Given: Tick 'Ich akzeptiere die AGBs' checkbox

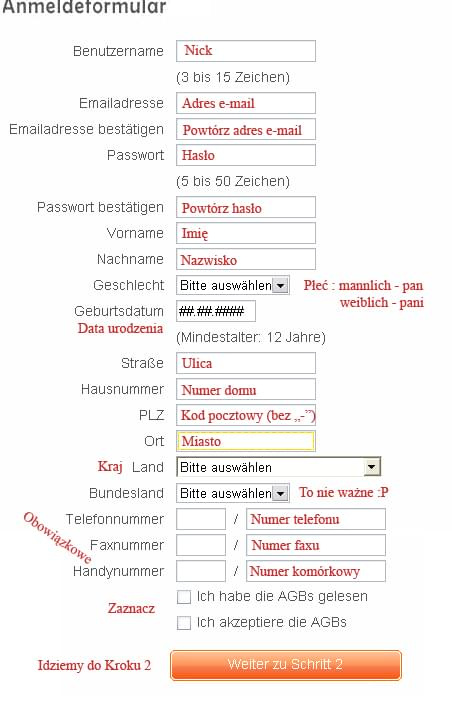Looking at the screenshot, I should (184, 623).
